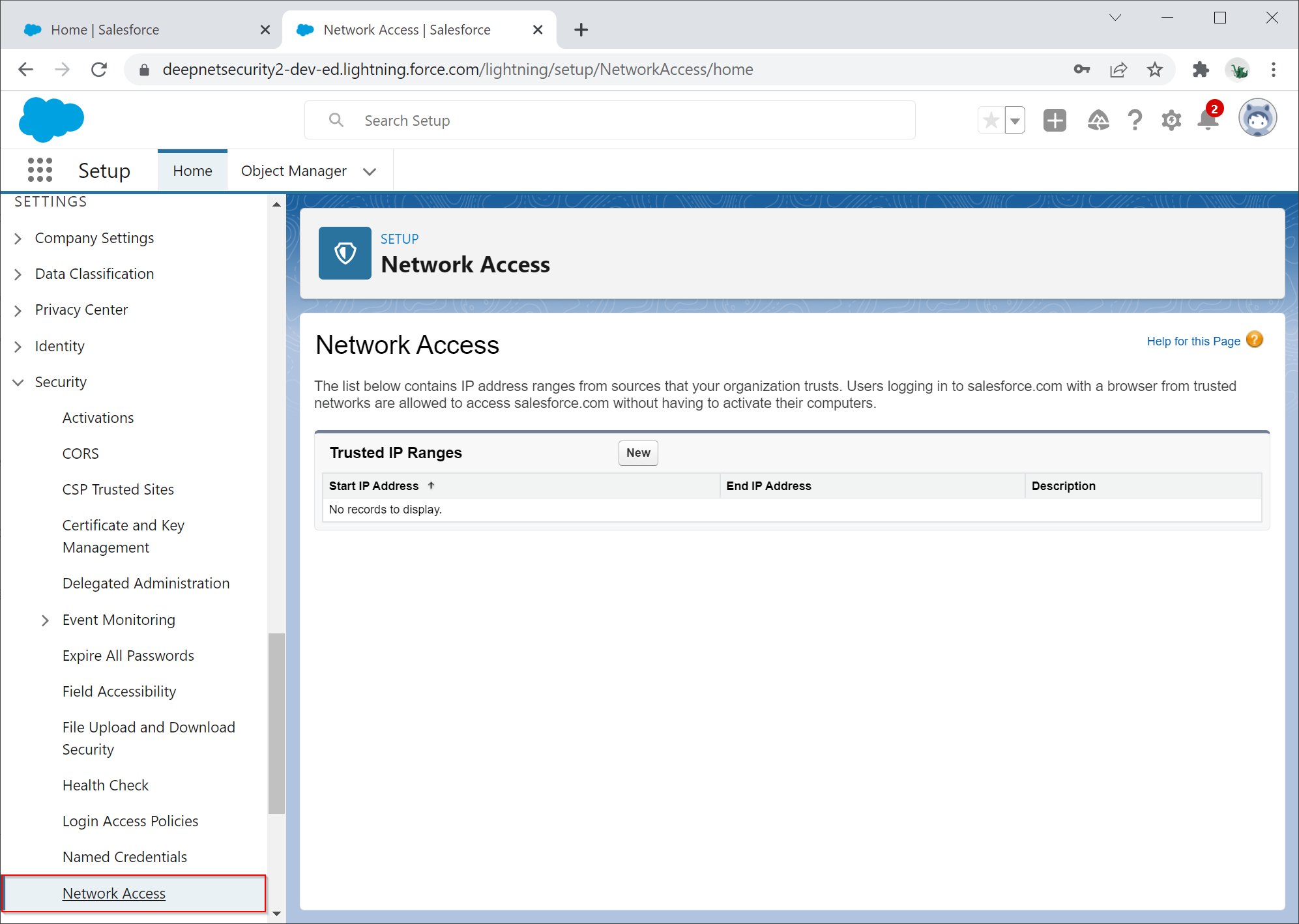
Task: Switch to the Home | Salesforce browser tab
Action: (x=105, y=30)
